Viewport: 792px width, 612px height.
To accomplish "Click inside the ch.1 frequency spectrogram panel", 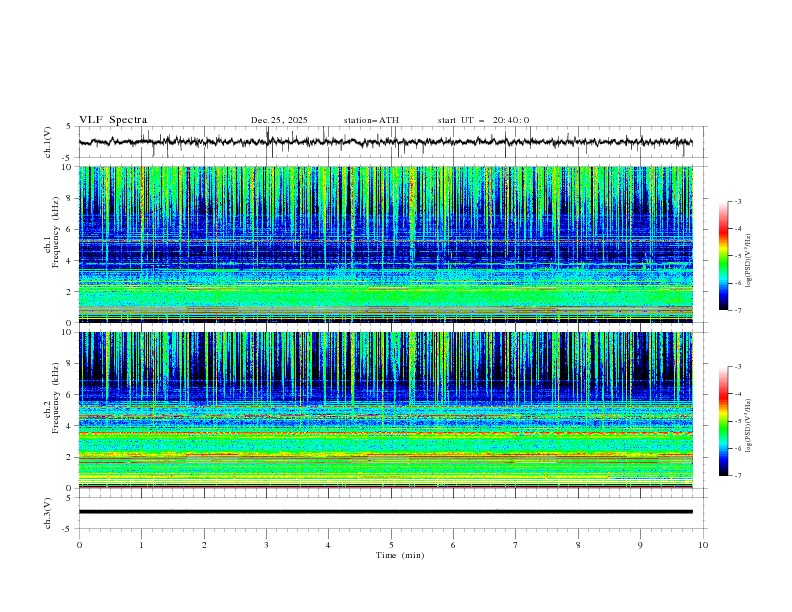I will [x=385, y=244].
